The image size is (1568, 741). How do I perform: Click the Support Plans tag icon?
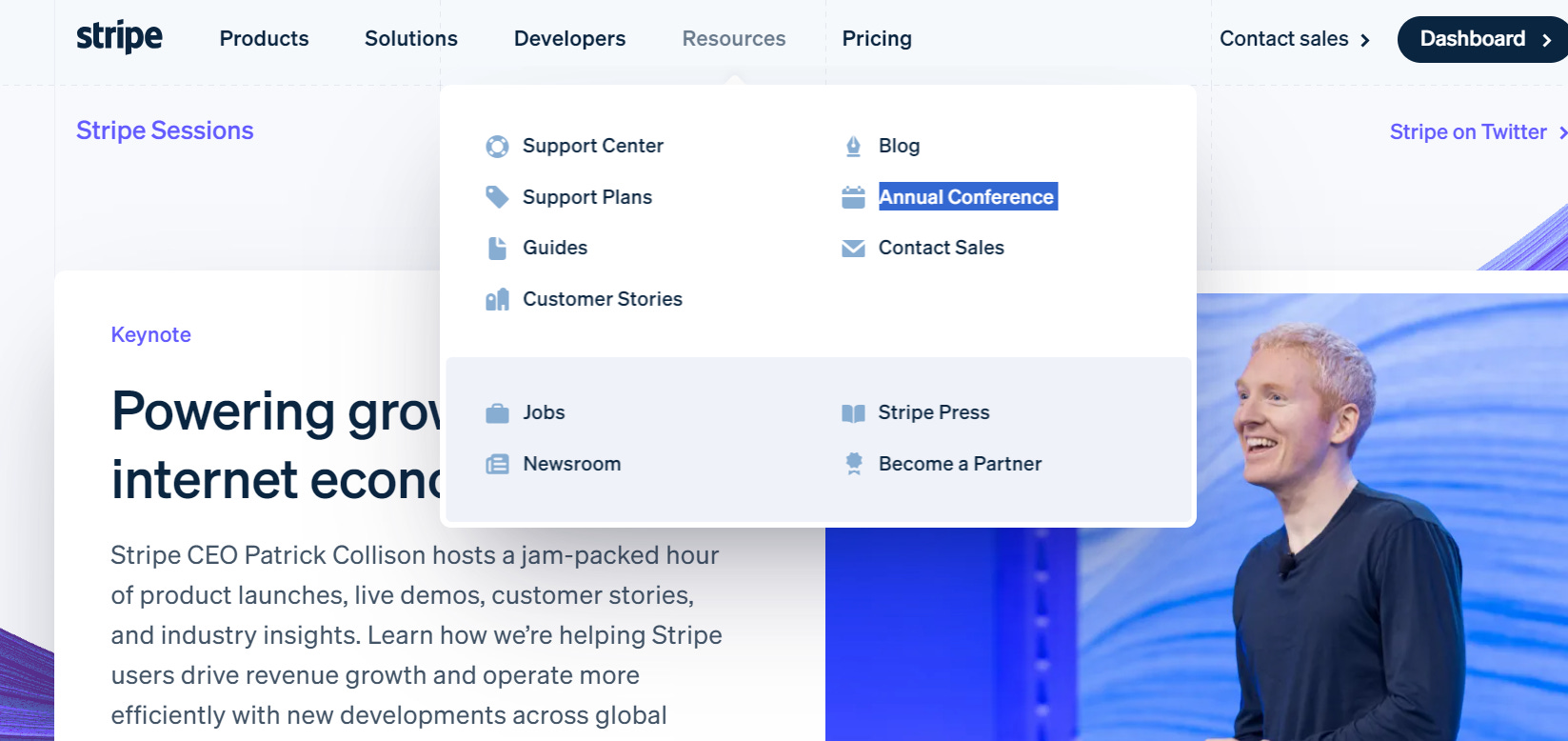(497, 197)
